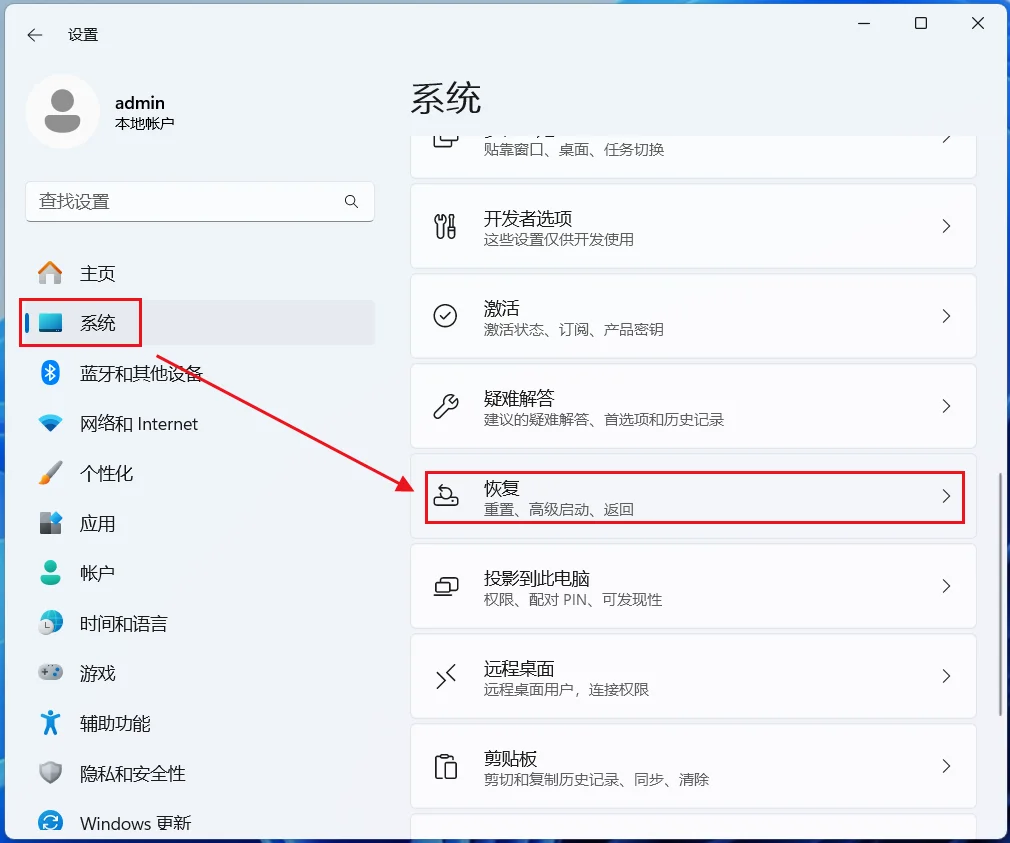Expand the 远程桌面 row chevron
This screenshot has width=1010, height=843.
(946, 676)
